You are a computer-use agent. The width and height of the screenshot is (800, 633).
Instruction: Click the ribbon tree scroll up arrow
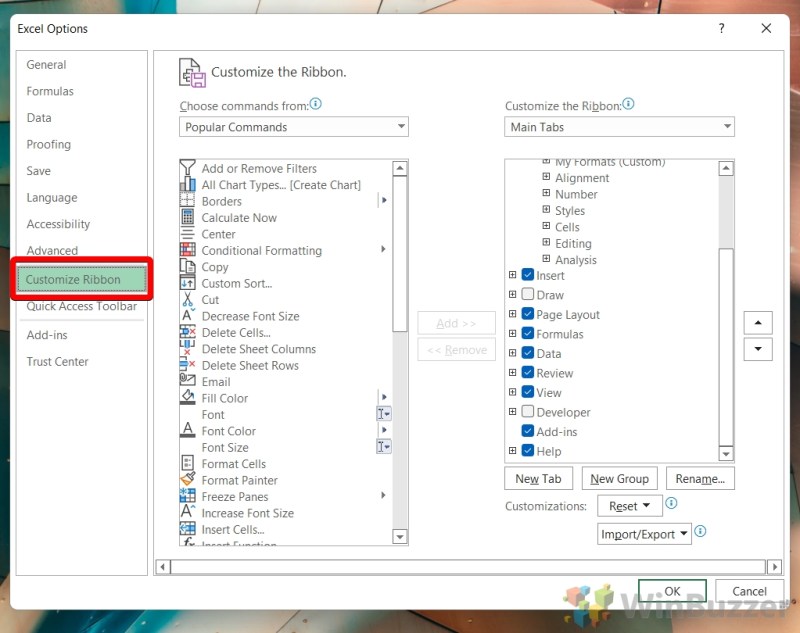pyautogui.click(x=726, y=168)
